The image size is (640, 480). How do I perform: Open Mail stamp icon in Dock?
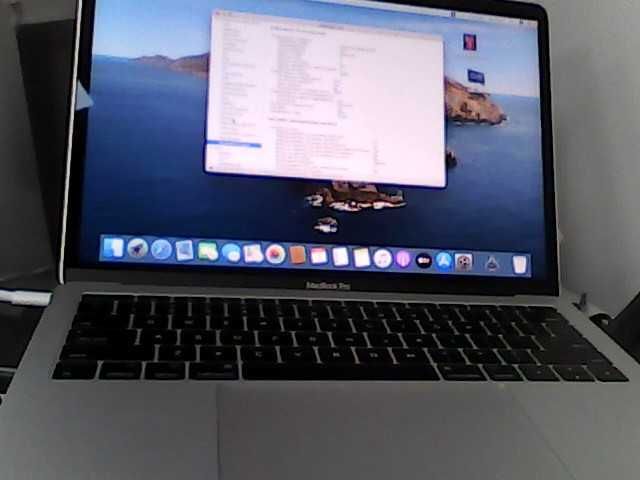(184, 250)
